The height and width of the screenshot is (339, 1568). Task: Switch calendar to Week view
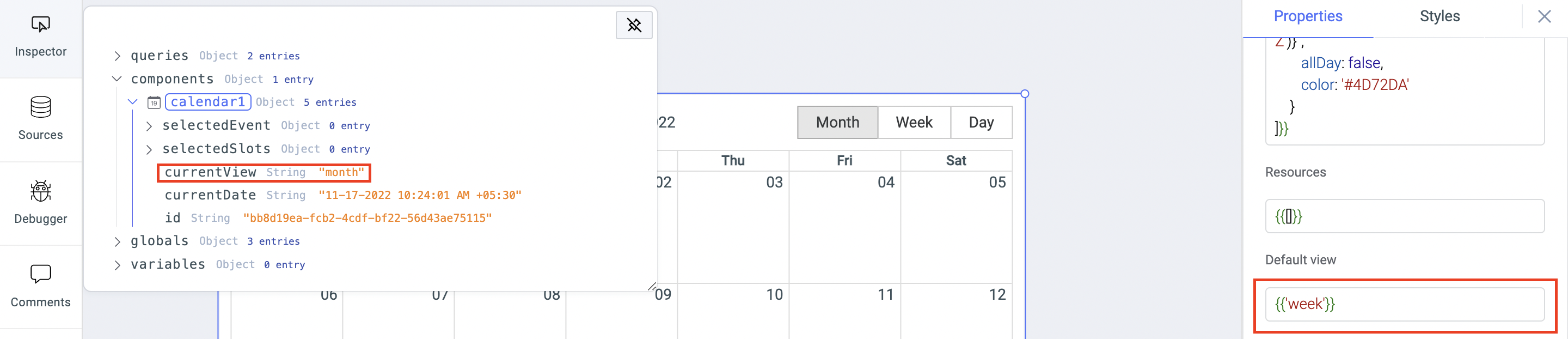(914, 122)
